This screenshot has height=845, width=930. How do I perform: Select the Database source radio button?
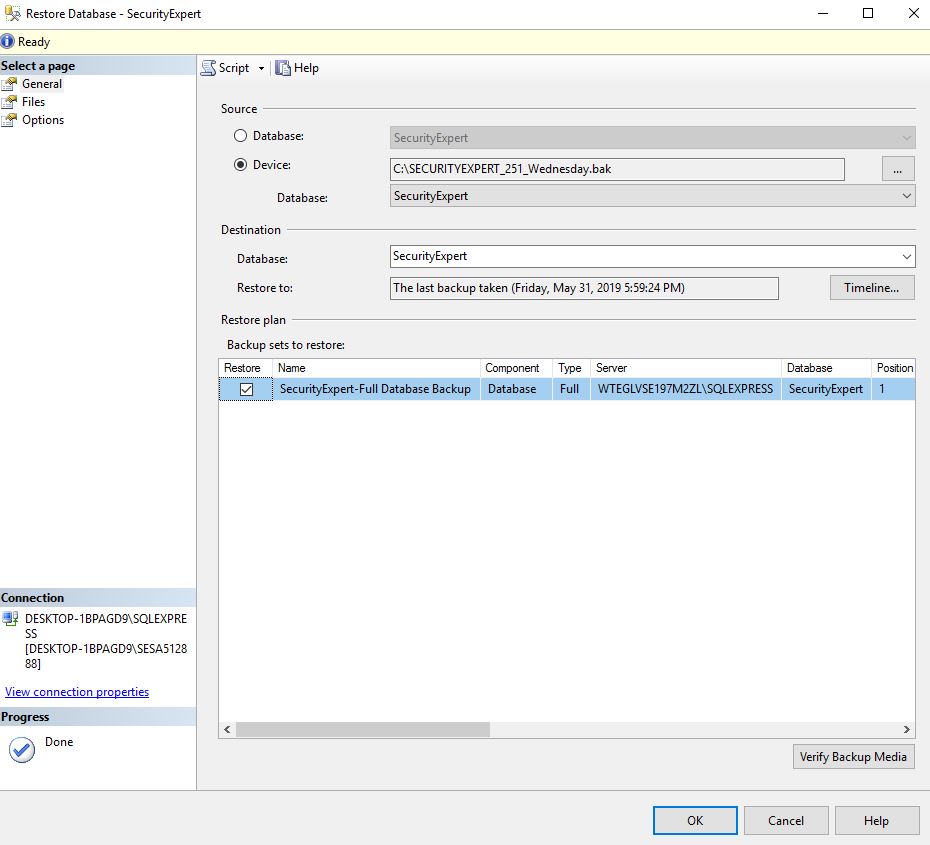tap(240, 136)
